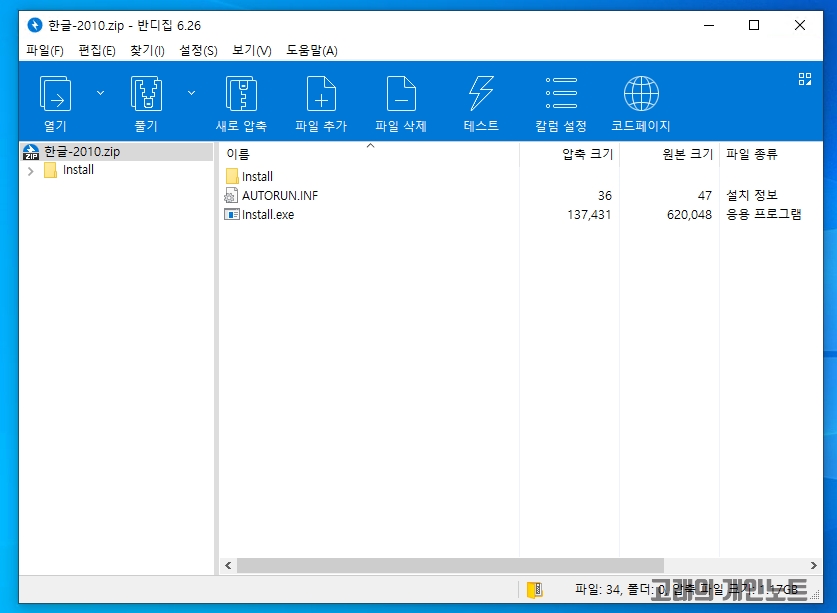Click the 파일 추가 (Add file) icon
Screen dimensions: 837x613
[321, 94]
